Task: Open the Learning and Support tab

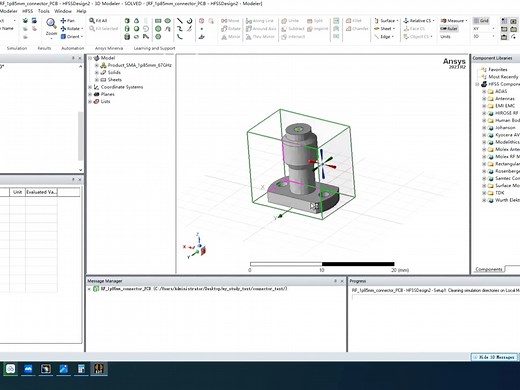Action: 154,48
